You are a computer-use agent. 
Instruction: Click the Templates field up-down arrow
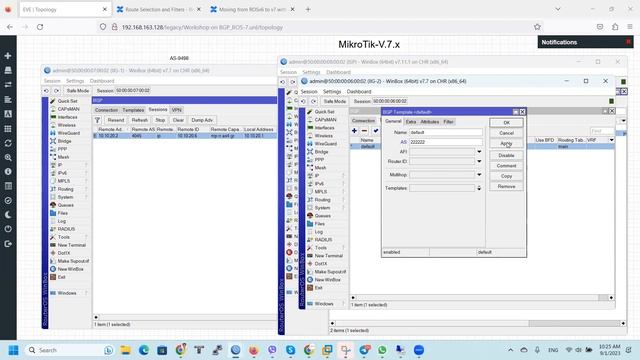click(x=479, y=188)
